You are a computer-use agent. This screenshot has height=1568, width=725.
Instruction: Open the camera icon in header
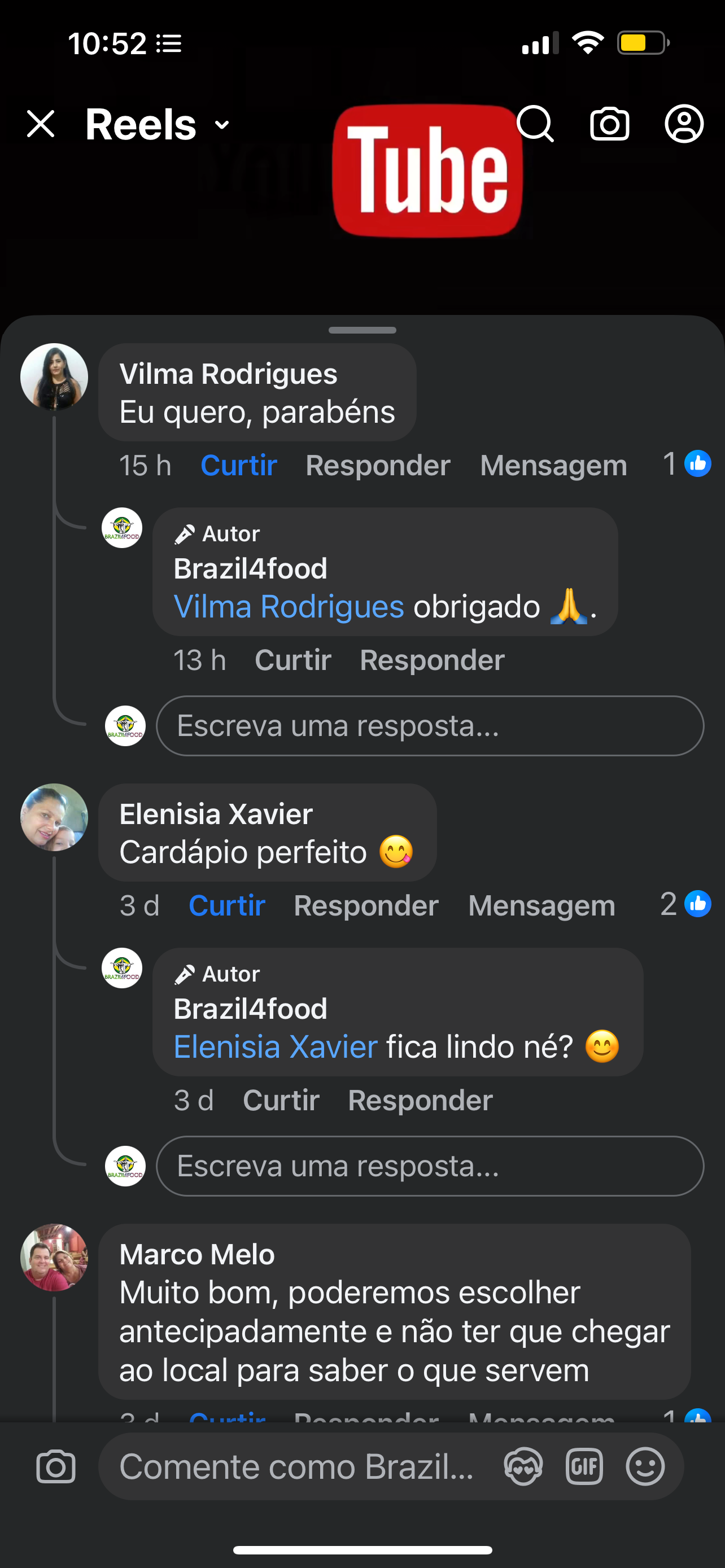[609, 124]
